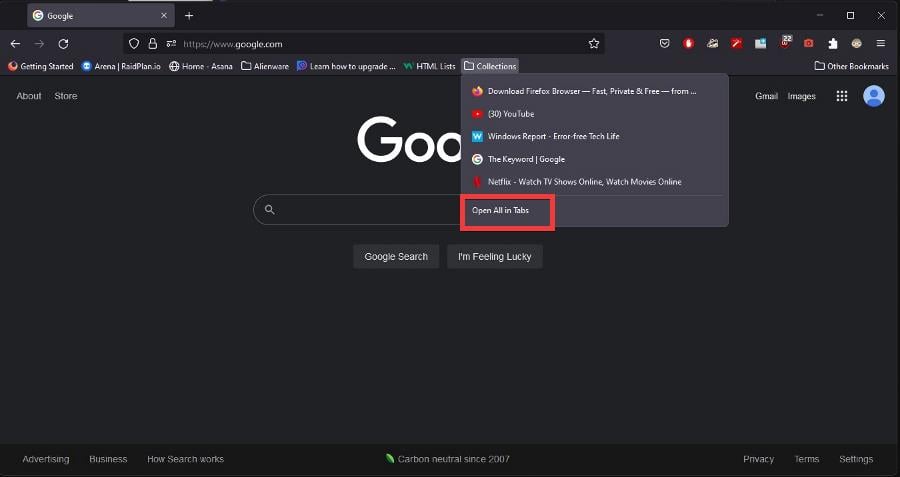Click the site padlock icon
This screenshot has height=477, width=900.
coord(152,44)
